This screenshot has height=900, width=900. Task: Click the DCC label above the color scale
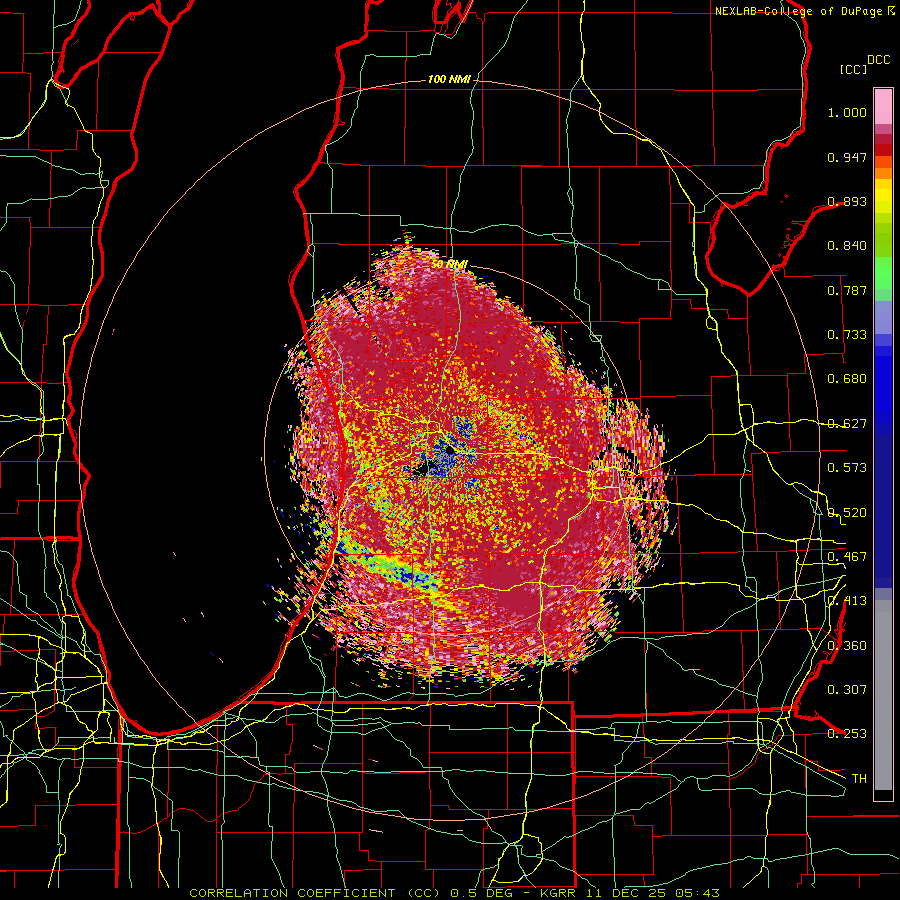coord(879,60)
